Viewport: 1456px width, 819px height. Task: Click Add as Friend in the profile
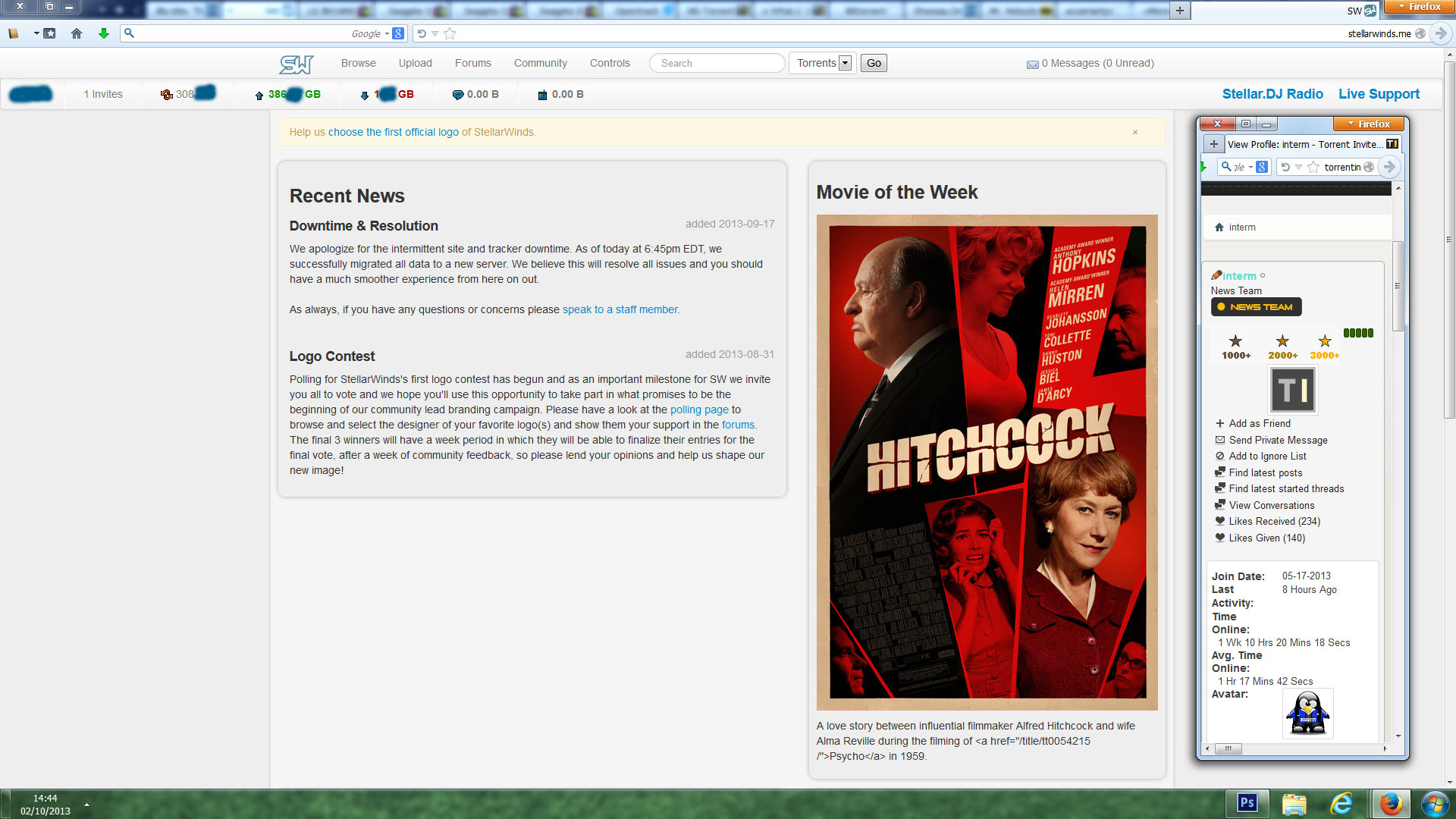(1259, 424)
